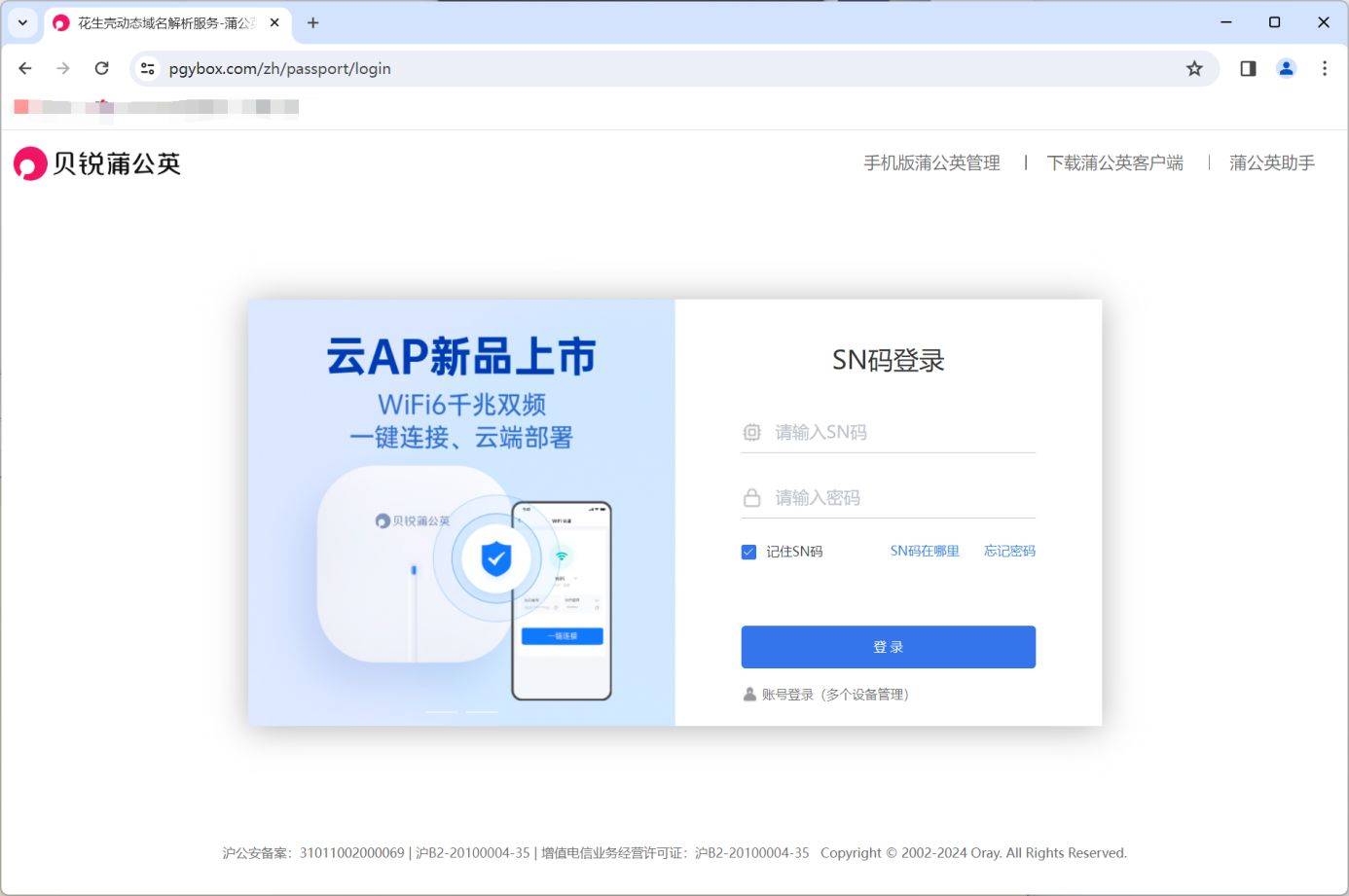Image resolution: width=1349 pixels, height=896 pixels.
Task: Minimize the browser window
Action: coord(1226,22)
